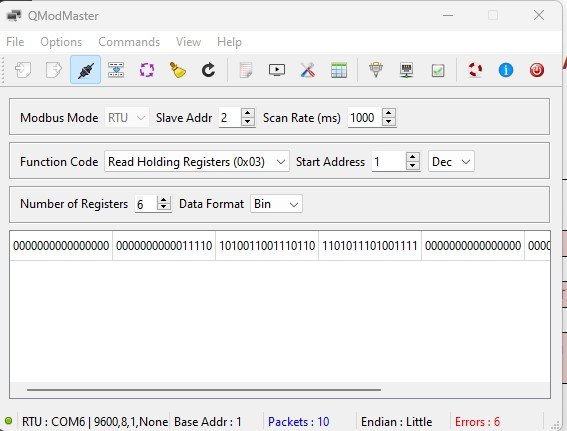Click status text RTU : COM6 | 9600,8,1,None
Image resolution: width=567 pixels, height=431 pixels.
click(x=95, y=422)
